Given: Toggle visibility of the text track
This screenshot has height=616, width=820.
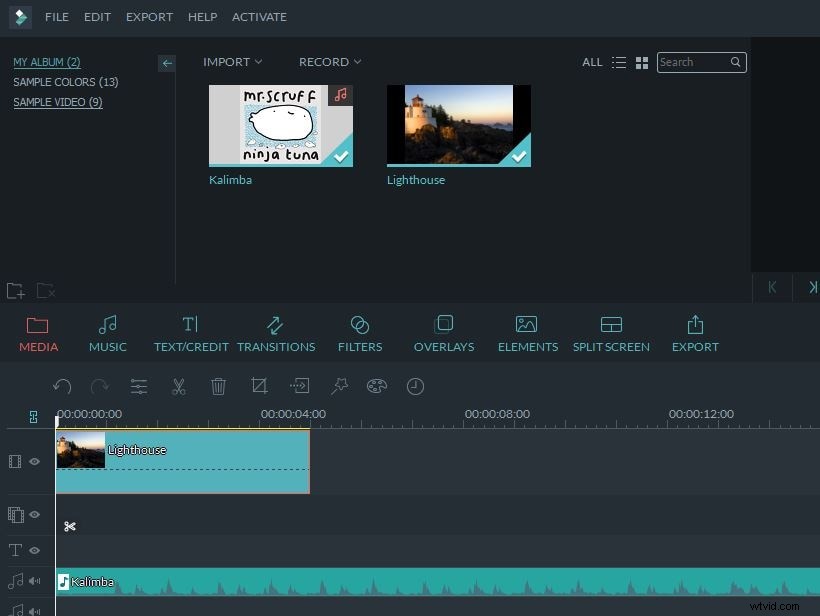Looking at the screenshot, I should tap(35, 550).
